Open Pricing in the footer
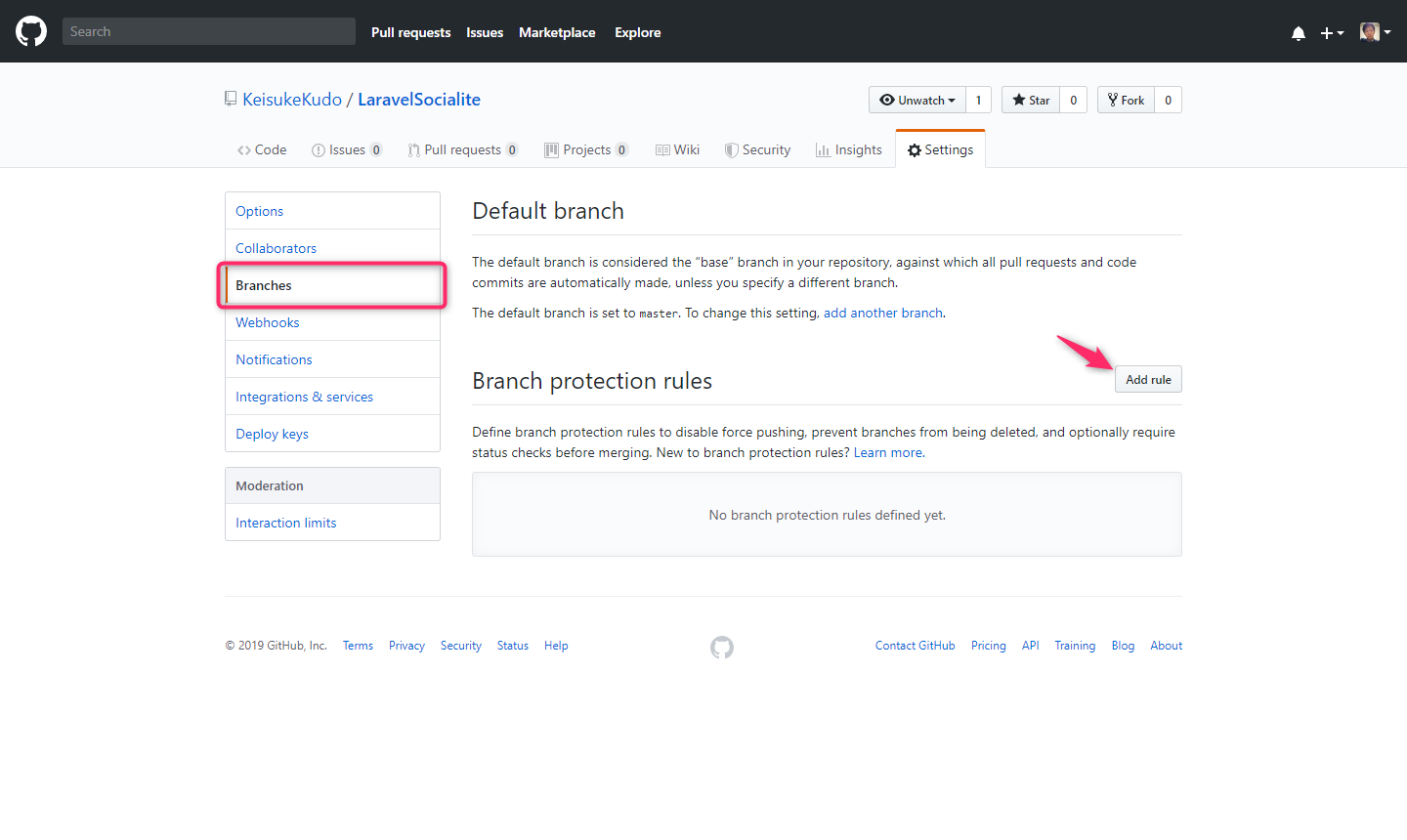1407x840 pixels. [x=989, y=646]
